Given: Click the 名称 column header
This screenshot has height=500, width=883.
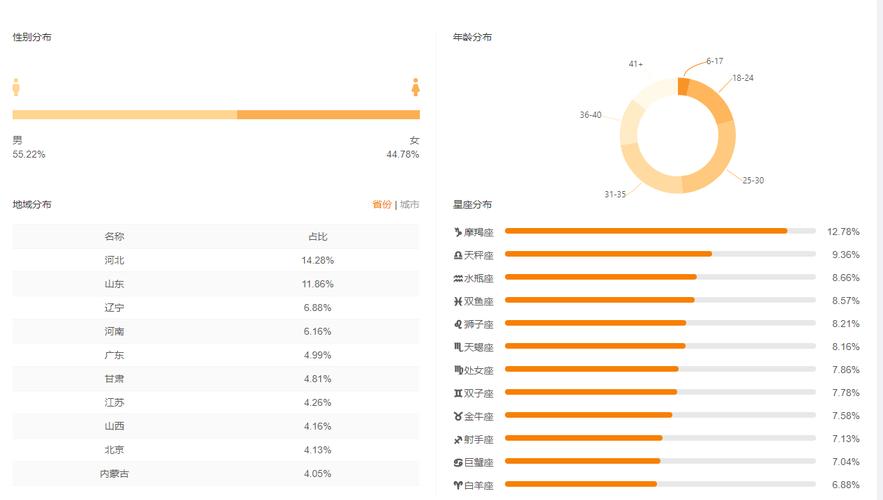Looking at the screenshot, I should (114, 237).
